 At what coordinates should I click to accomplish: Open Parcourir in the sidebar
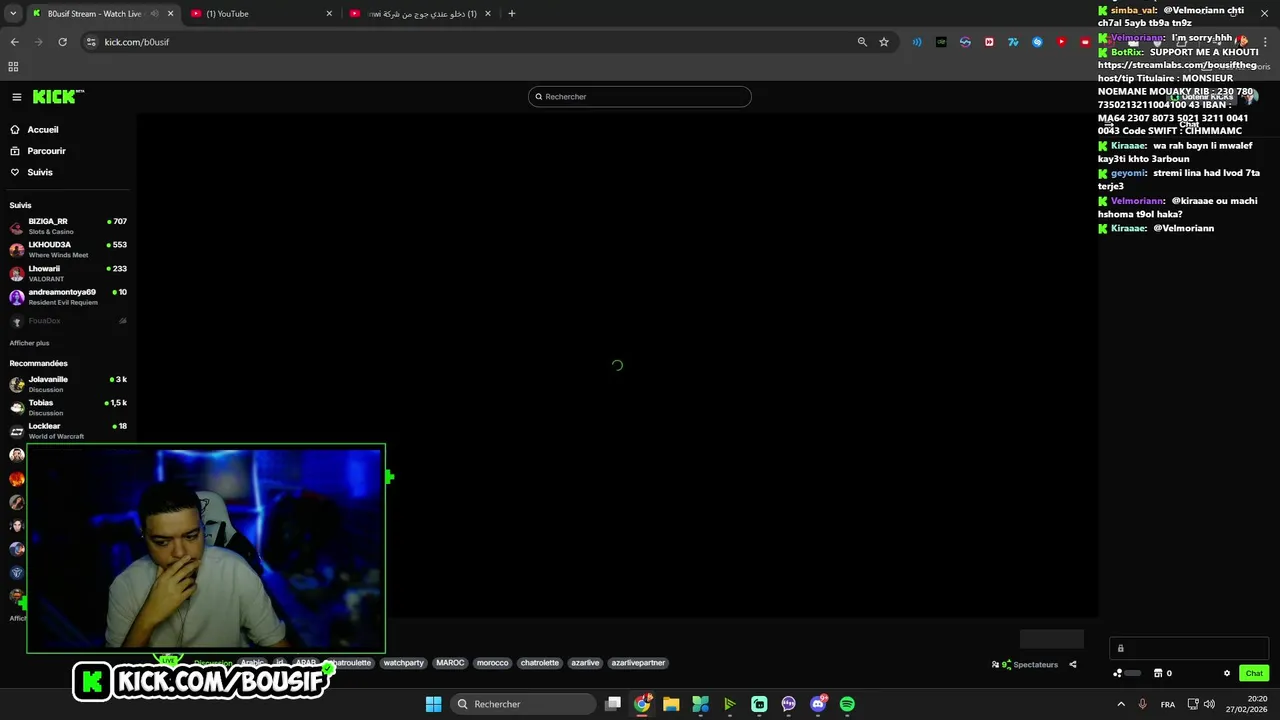pyautogui.click(x=46, y=151)
